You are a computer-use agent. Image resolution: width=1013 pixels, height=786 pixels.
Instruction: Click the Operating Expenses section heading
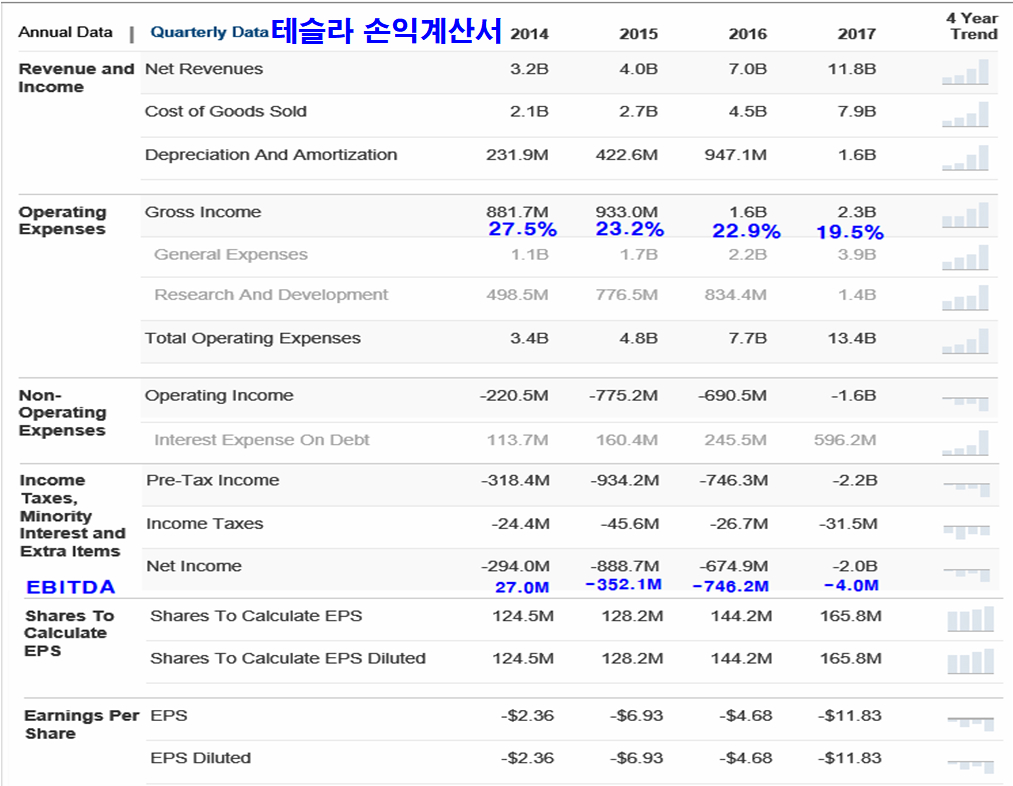(62, 221)
